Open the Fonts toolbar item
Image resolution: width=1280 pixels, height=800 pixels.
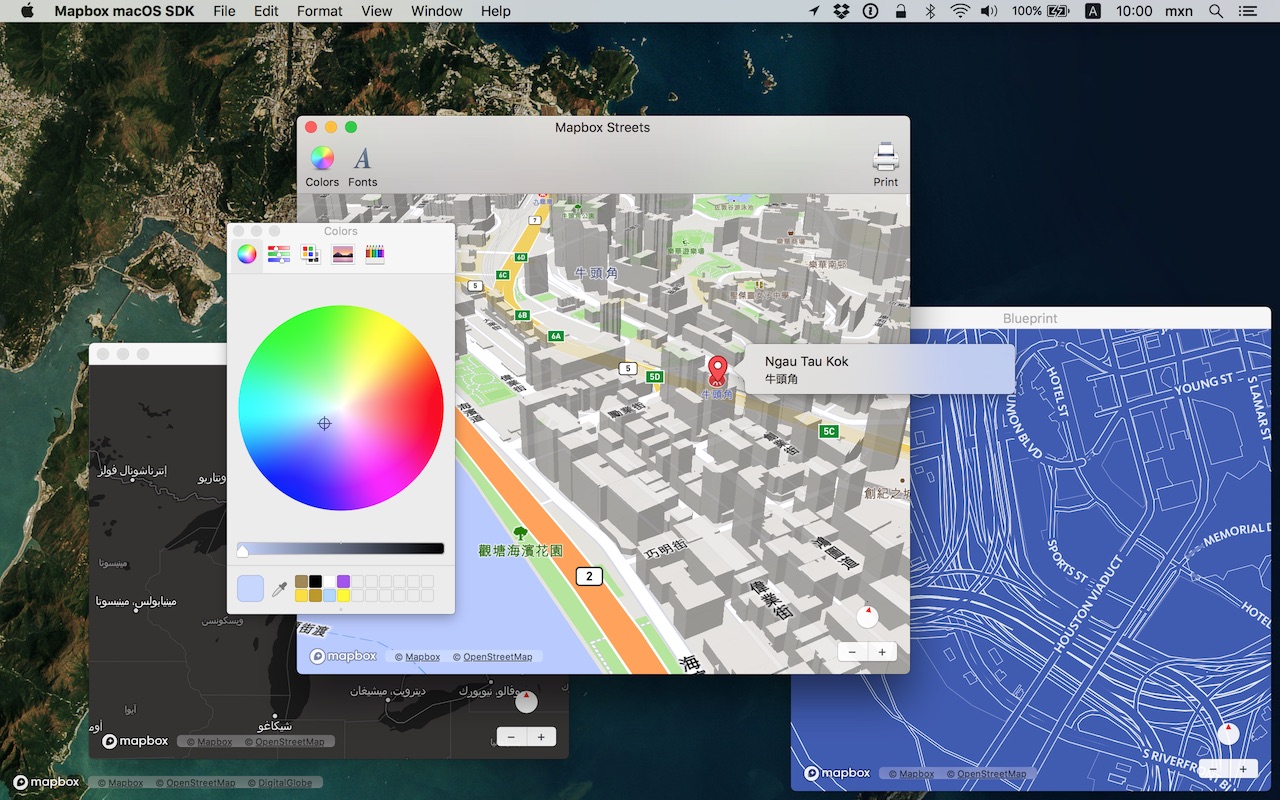[x=362, y=166]
